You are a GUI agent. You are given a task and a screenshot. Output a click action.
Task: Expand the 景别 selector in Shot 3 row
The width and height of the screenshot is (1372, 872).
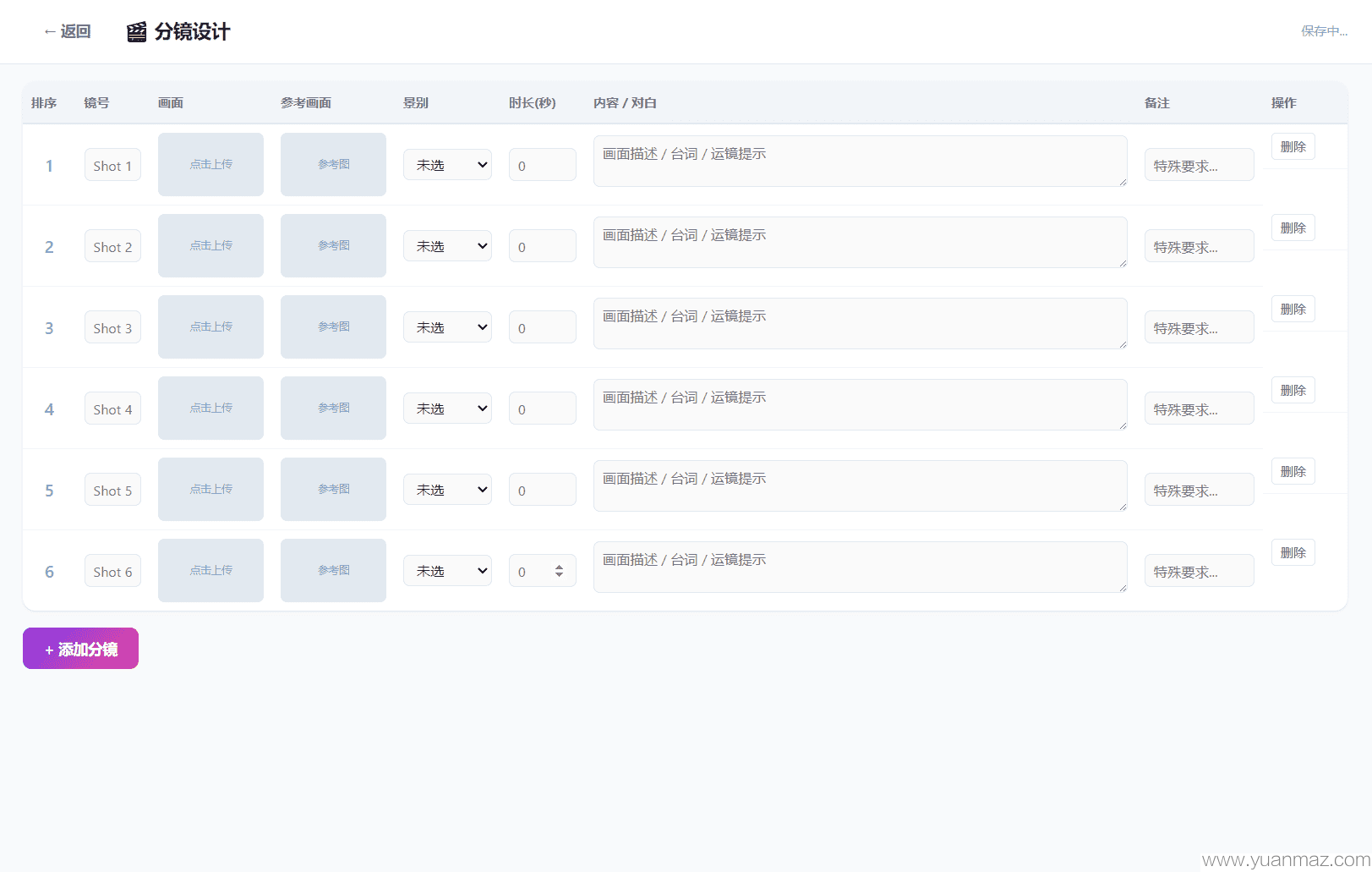click(x=447, y=327)
